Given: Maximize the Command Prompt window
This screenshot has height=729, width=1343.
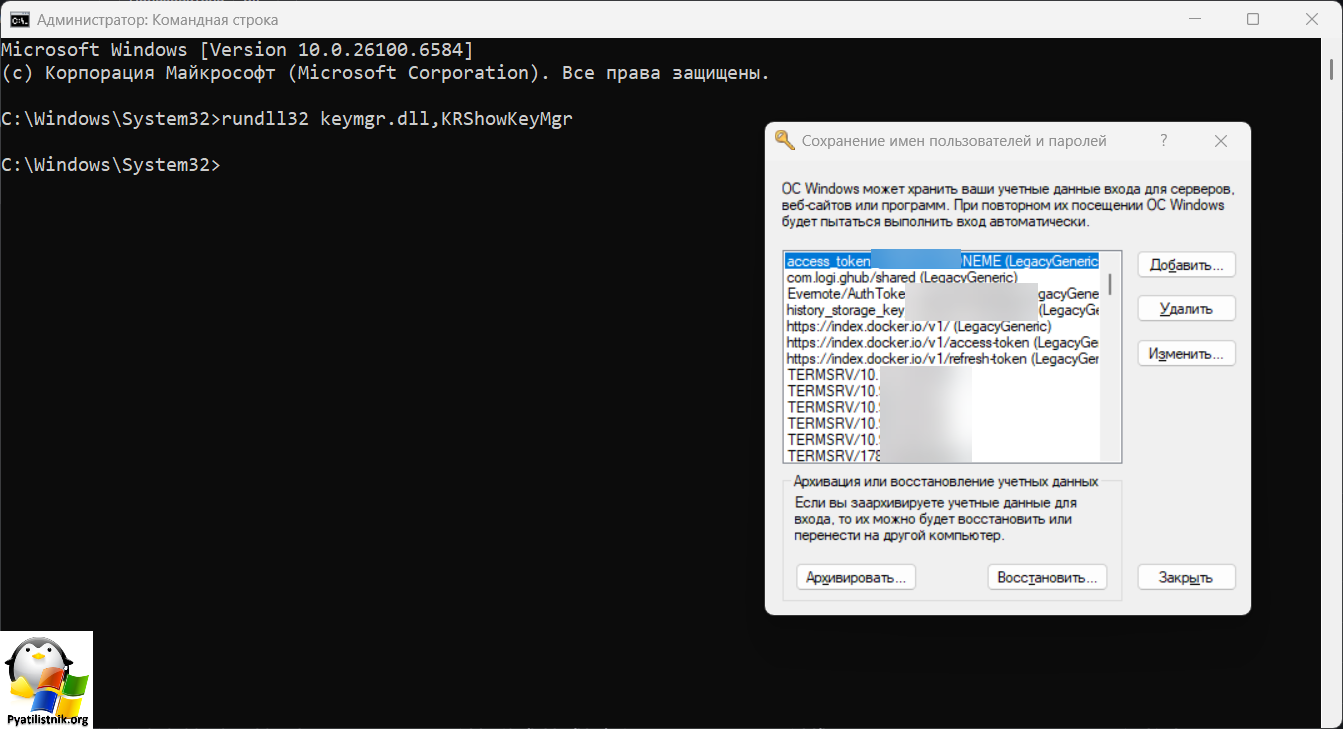Looking at the screenshot, I should point(1253,19).
